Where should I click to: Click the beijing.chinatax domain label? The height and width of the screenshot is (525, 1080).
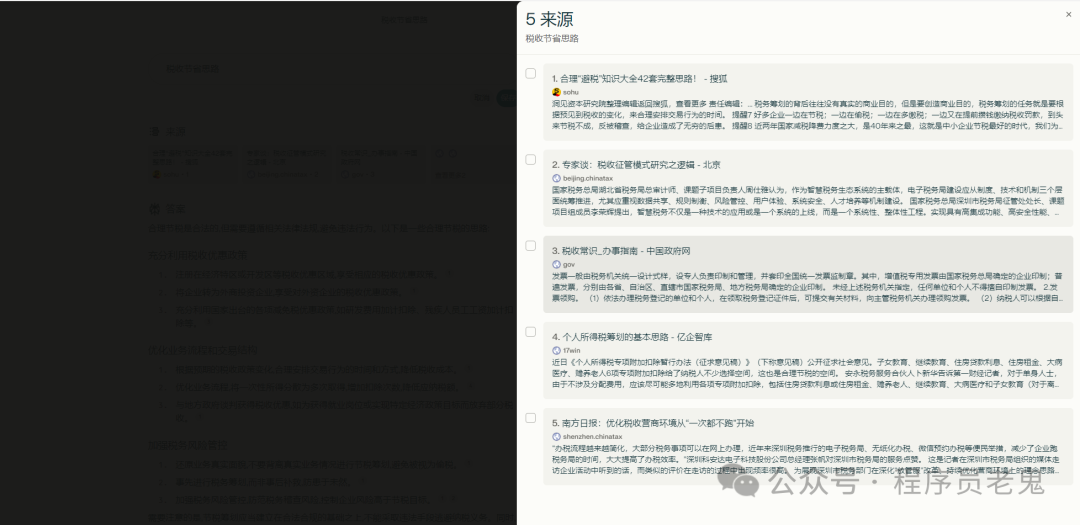(588, 178)
